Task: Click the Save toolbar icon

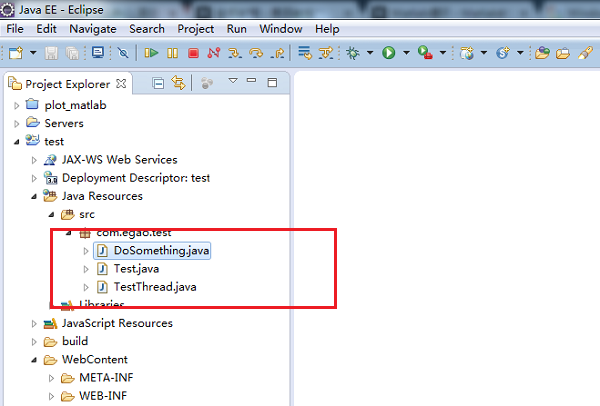Action: [51, 53]
